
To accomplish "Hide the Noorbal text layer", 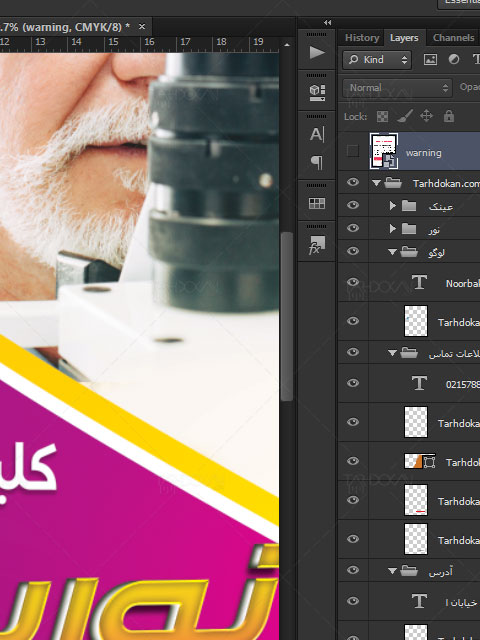I will tap(353, 282).
